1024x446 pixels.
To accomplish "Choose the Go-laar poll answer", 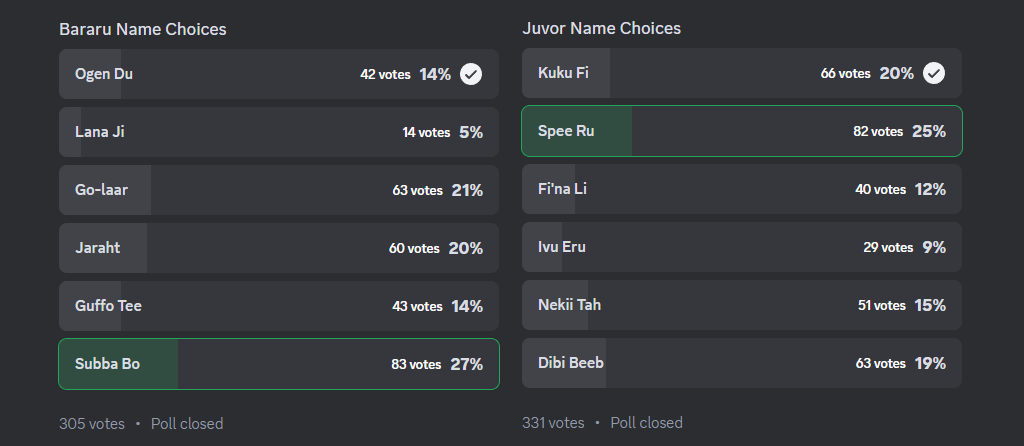I will pyautogui.click(x=279, y=190).
